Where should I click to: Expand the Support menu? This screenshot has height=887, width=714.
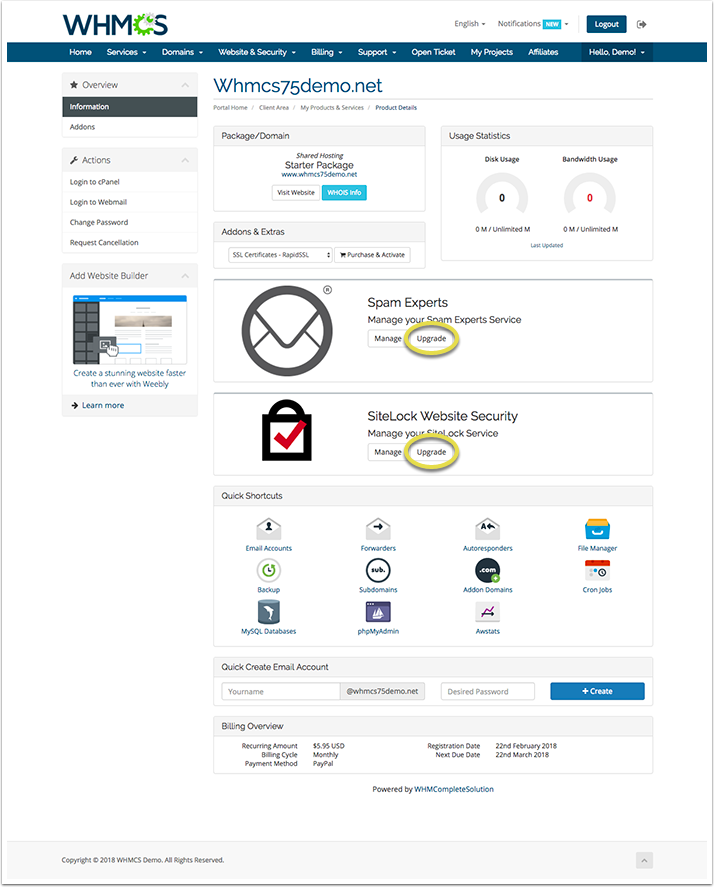coord(377,52)
